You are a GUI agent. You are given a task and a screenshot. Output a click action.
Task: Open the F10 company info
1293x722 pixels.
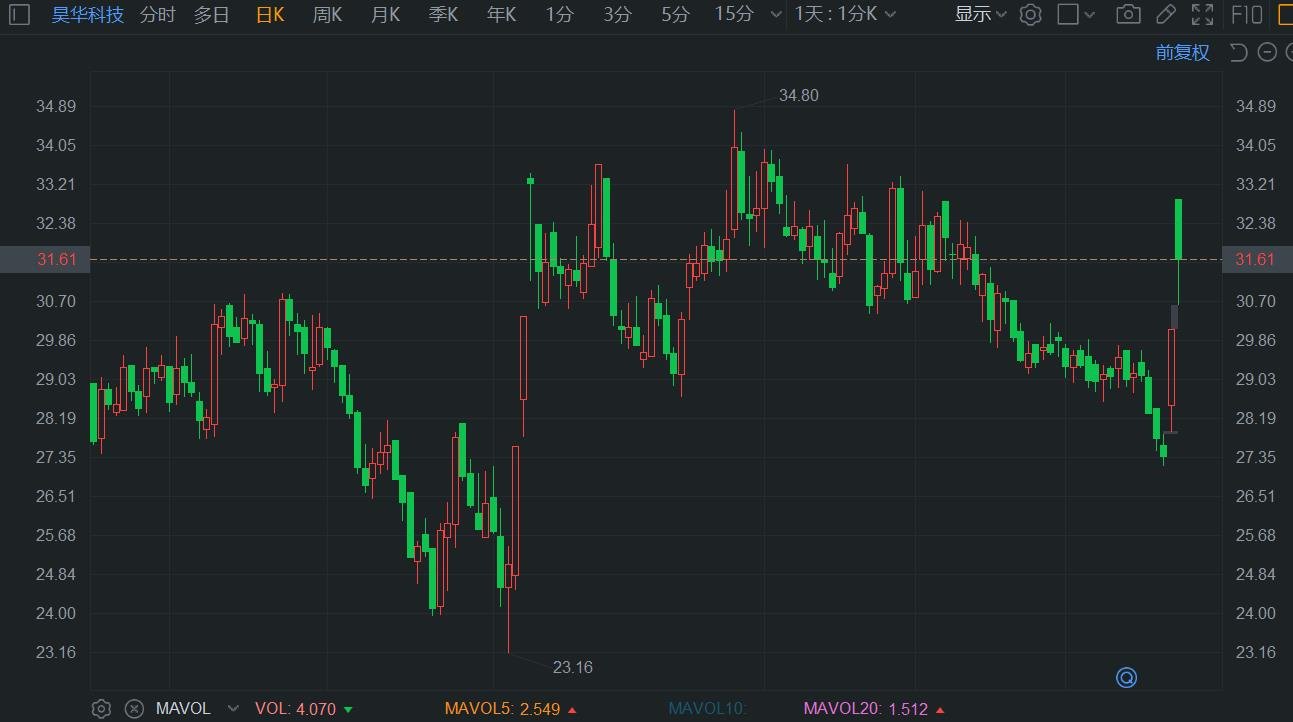click(1247, 15)
